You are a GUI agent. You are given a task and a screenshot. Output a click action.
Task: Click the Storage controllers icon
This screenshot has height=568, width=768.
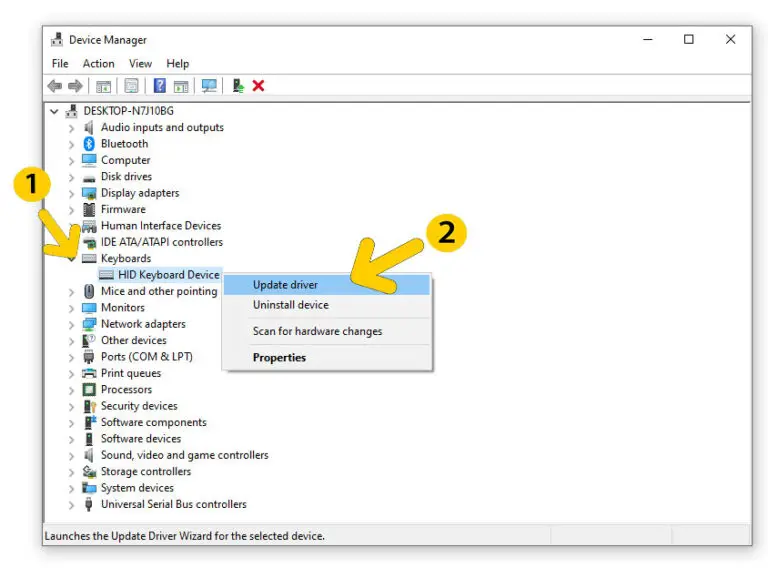click(x=89, y=472)
